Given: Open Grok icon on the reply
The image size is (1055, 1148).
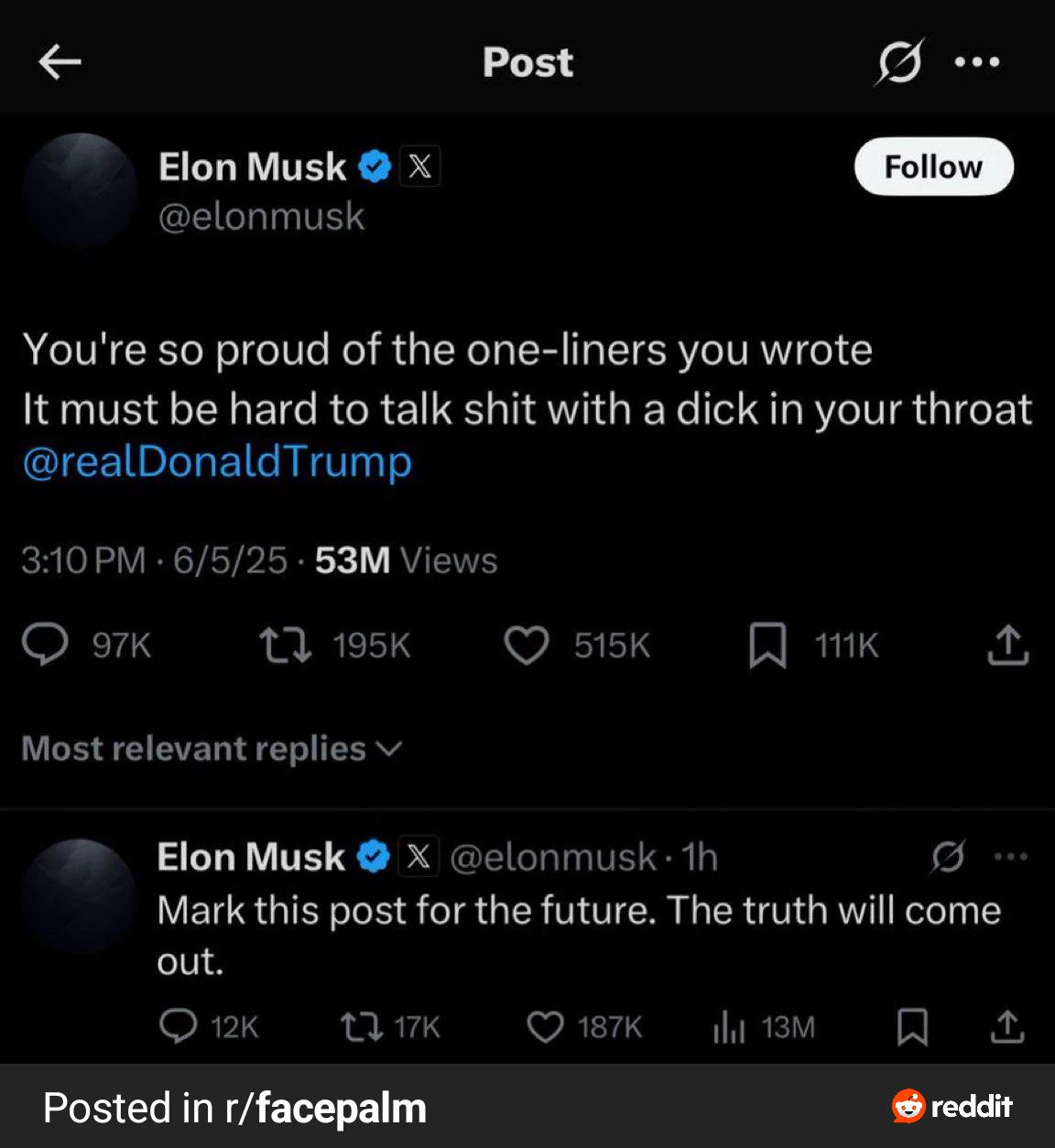Looking at the screenshot, I should [x=947, y=857].
